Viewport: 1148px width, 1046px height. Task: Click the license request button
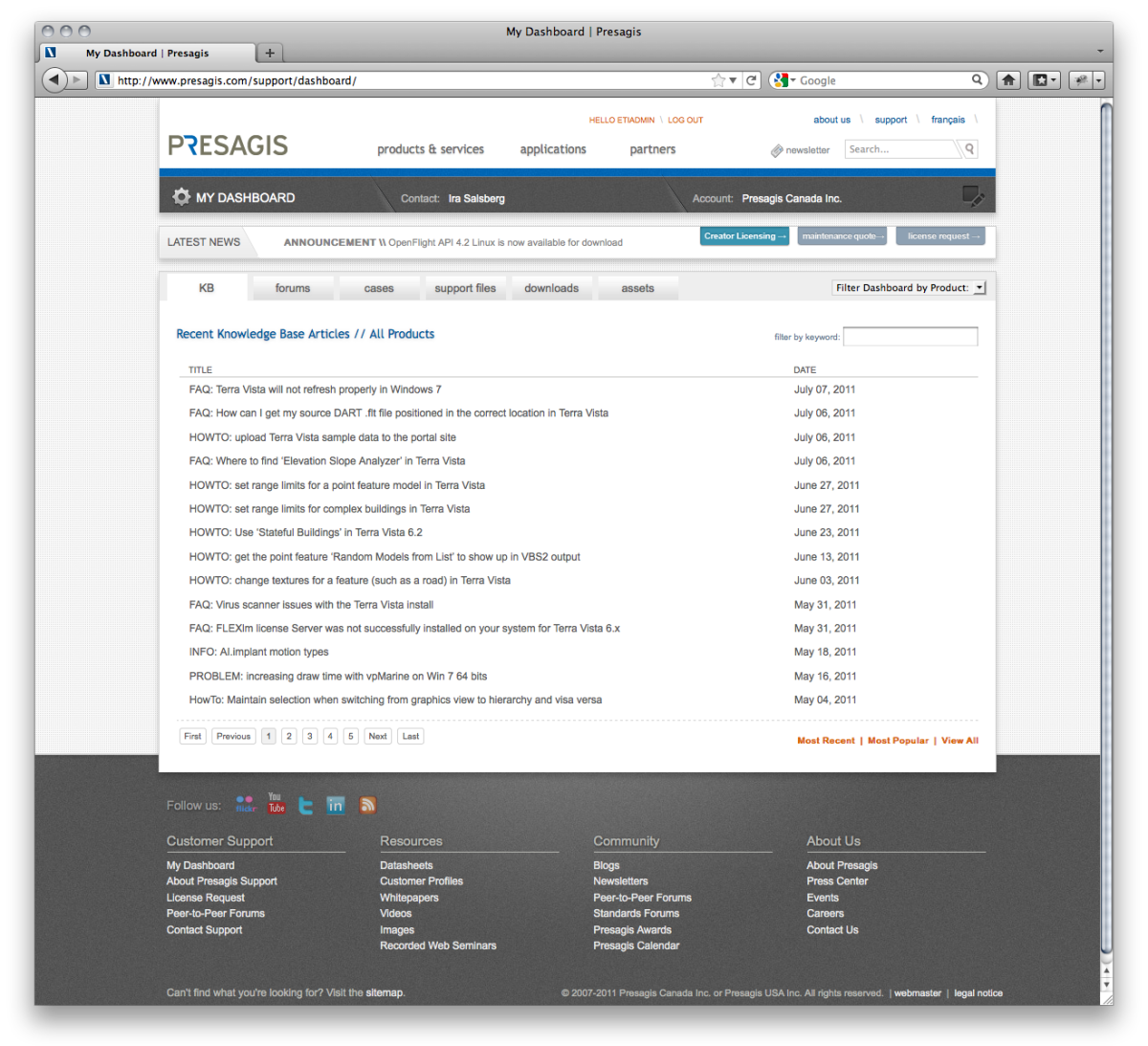tap(940, 236)
